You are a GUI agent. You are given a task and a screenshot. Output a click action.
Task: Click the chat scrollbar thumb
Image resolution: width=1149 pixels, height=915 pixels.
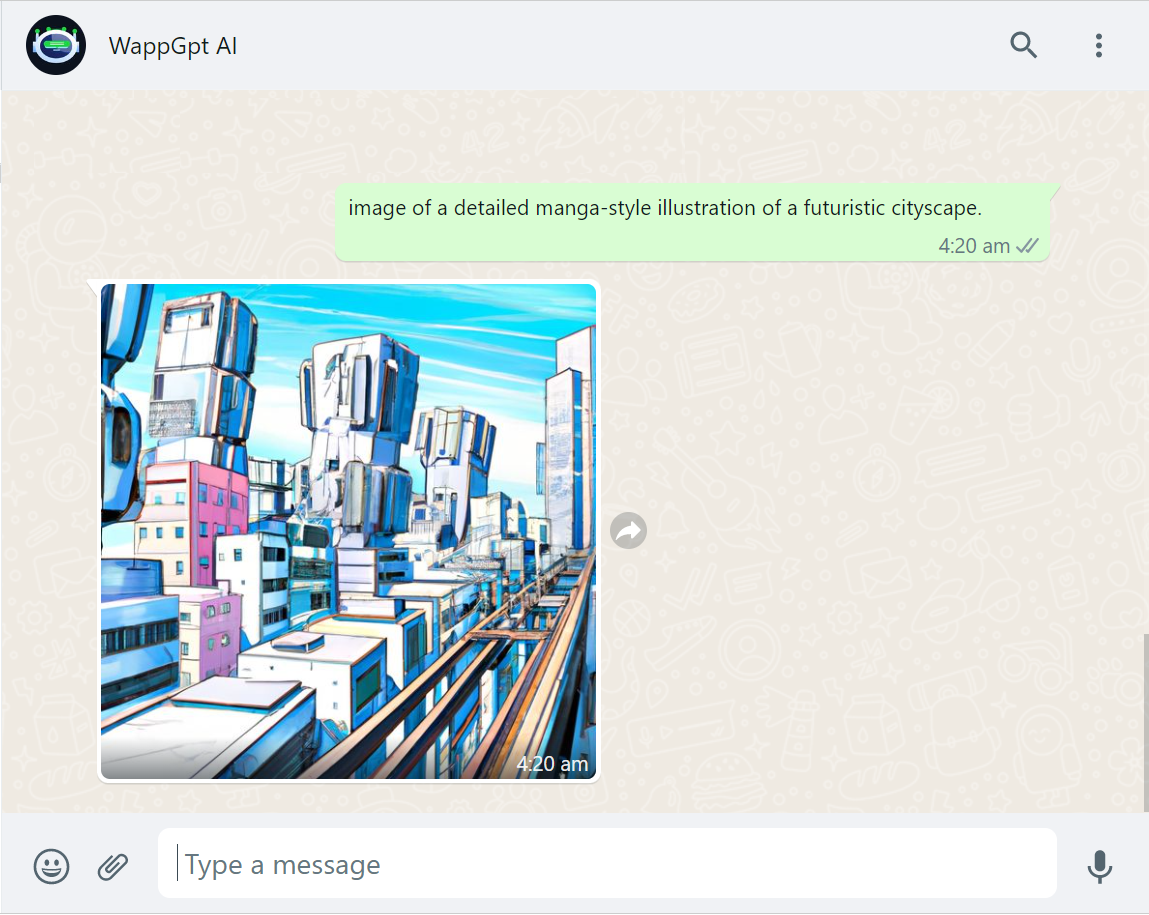[x=1145, y=720]
